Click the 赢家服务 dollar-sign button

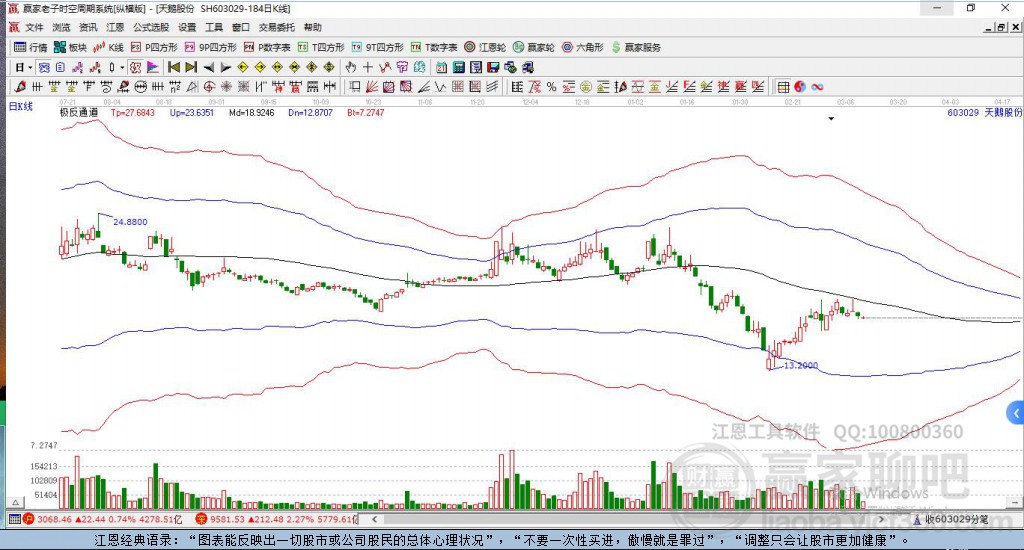tap(636, 47)
